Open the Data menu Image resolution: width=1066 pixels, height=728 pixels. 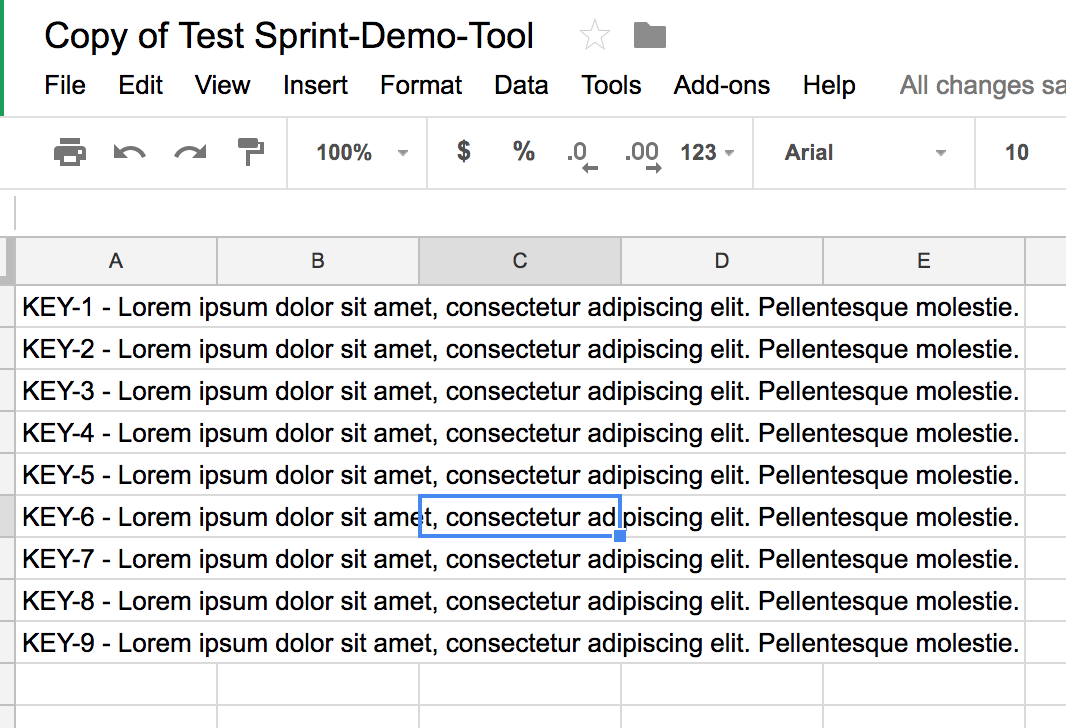521,86
